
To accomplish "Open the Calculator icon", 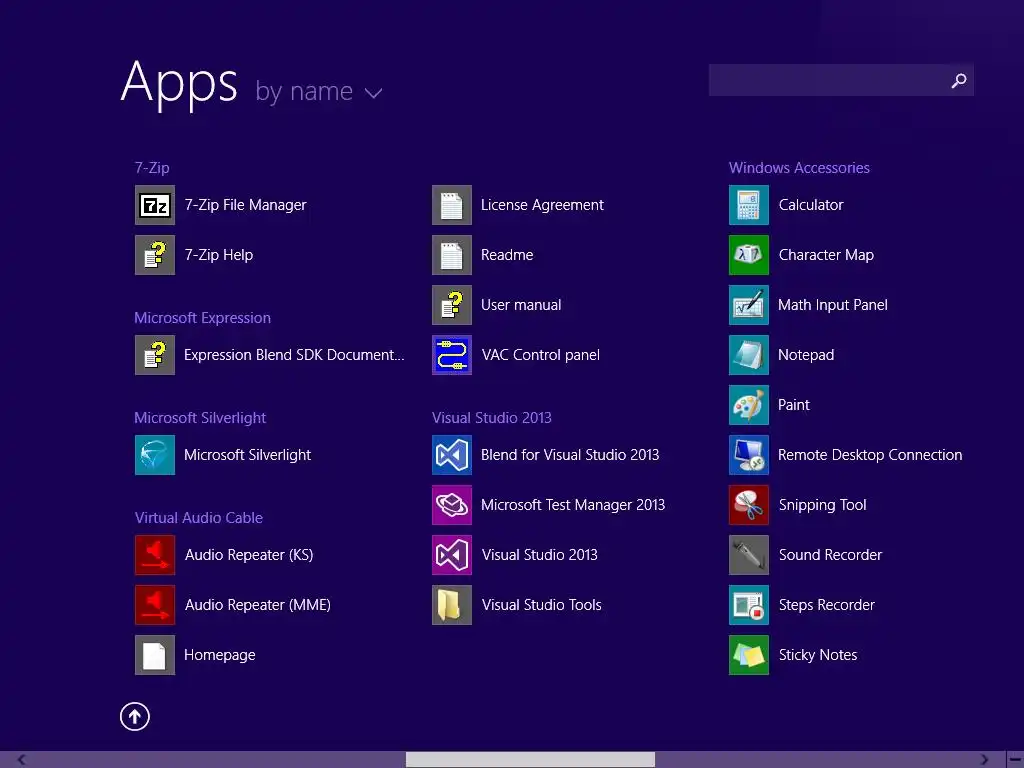I will click(749, 205).
